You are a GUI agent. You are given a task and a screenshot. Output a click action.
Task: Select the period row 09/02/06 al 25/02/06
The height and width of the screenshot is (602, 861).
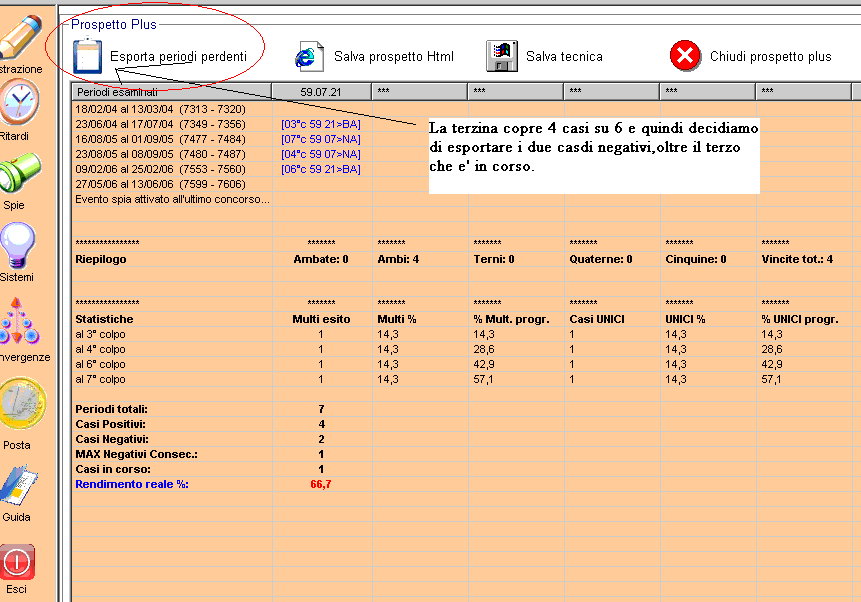click(x=160, y=169)
